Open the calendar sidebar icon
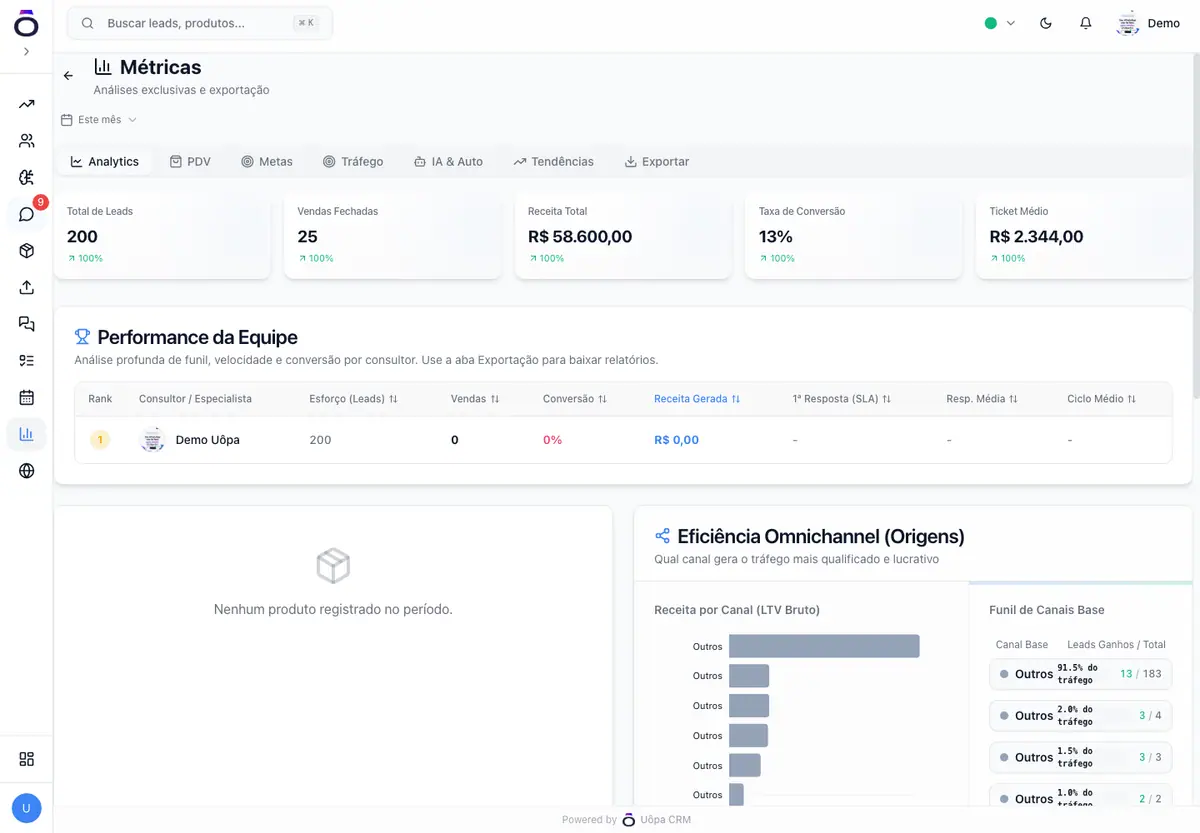The width and height of the screenshot is (1200, 833). coord(26,397)
